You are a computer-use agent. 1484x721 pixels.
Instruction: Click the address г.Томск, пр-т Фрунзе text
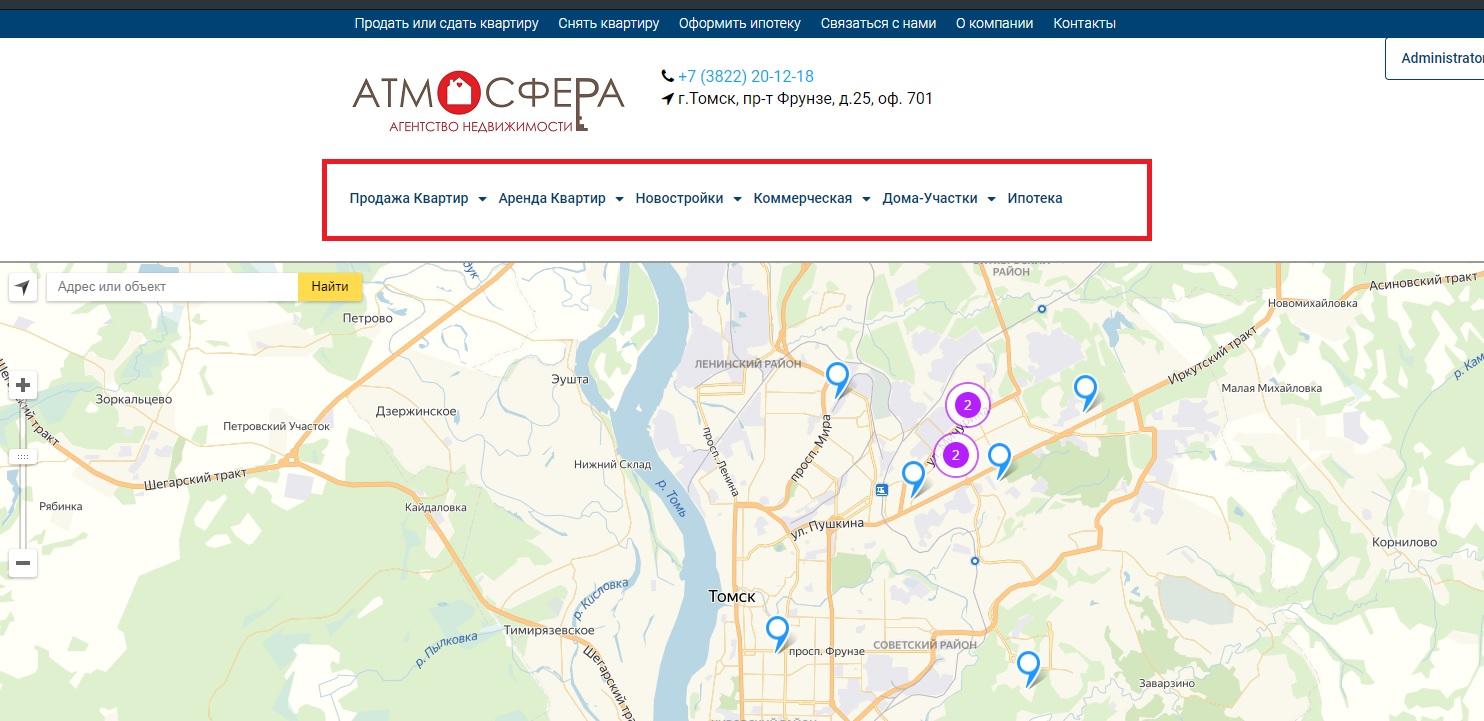(805, 98)
